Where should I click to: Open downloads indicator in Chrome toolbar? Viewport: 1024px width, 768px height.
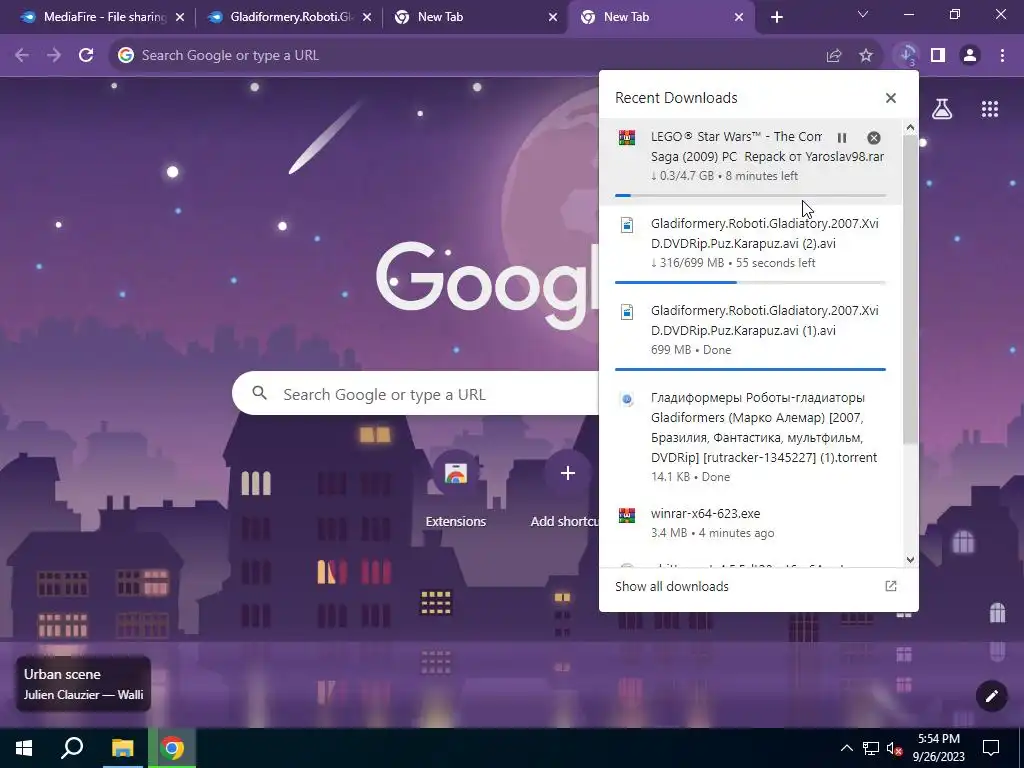click(x=907, y=56)
